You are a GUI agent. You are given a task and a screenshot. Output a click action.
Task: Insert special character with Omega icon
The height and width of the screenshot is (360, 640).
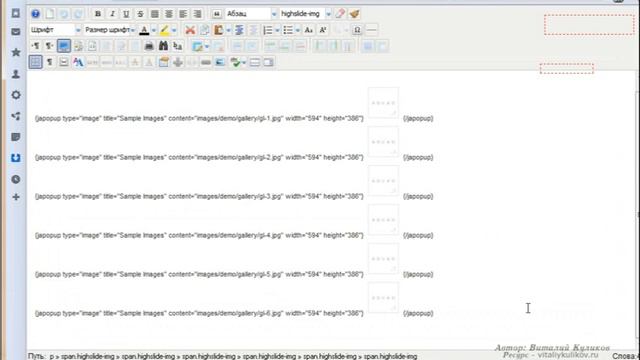[x=357, y=30]
